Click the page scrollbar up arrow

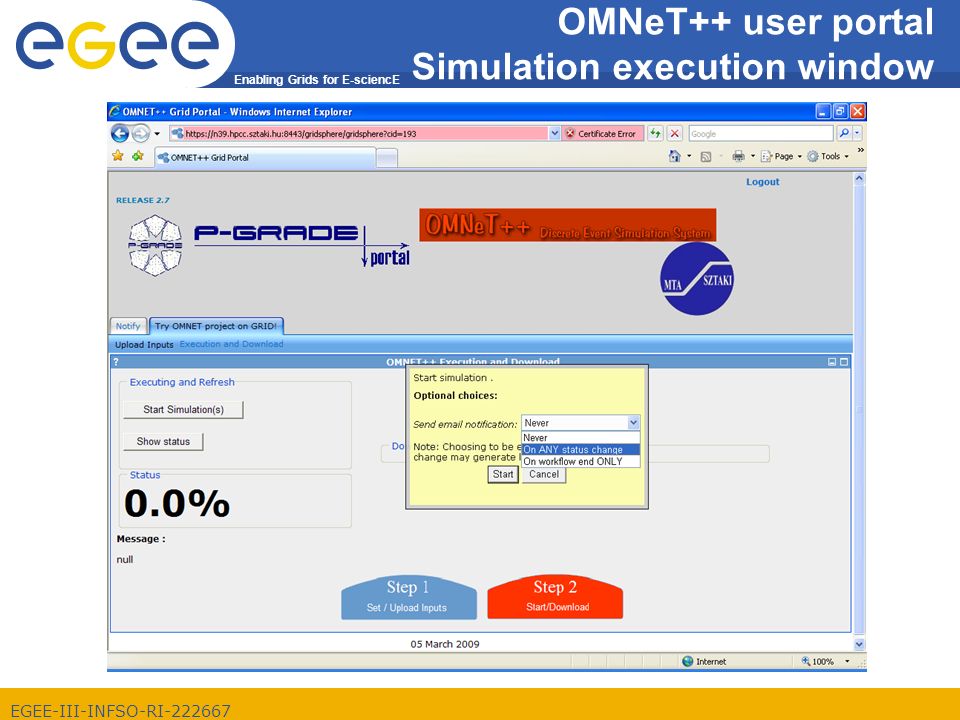859,179
